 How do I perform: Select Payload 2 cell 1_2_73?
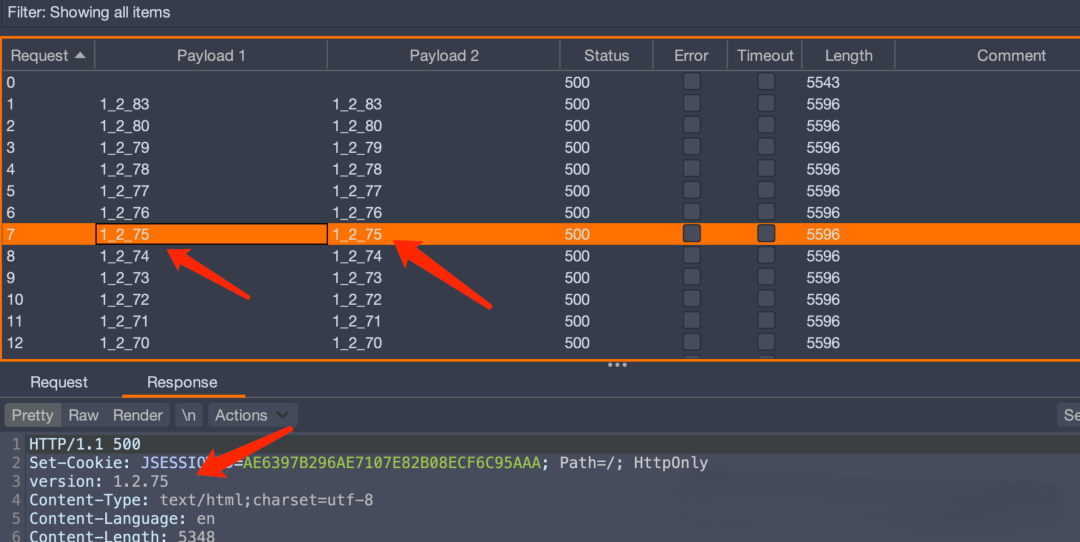click(x=357, y=278)
